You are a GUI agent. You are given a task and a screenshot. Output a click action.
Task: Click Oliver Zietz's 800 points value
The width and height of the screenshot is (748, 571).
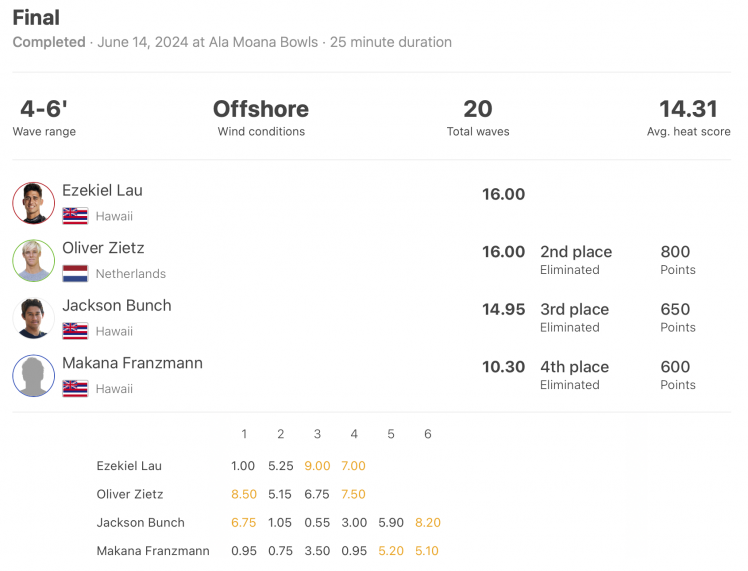(x=675, y=251)
